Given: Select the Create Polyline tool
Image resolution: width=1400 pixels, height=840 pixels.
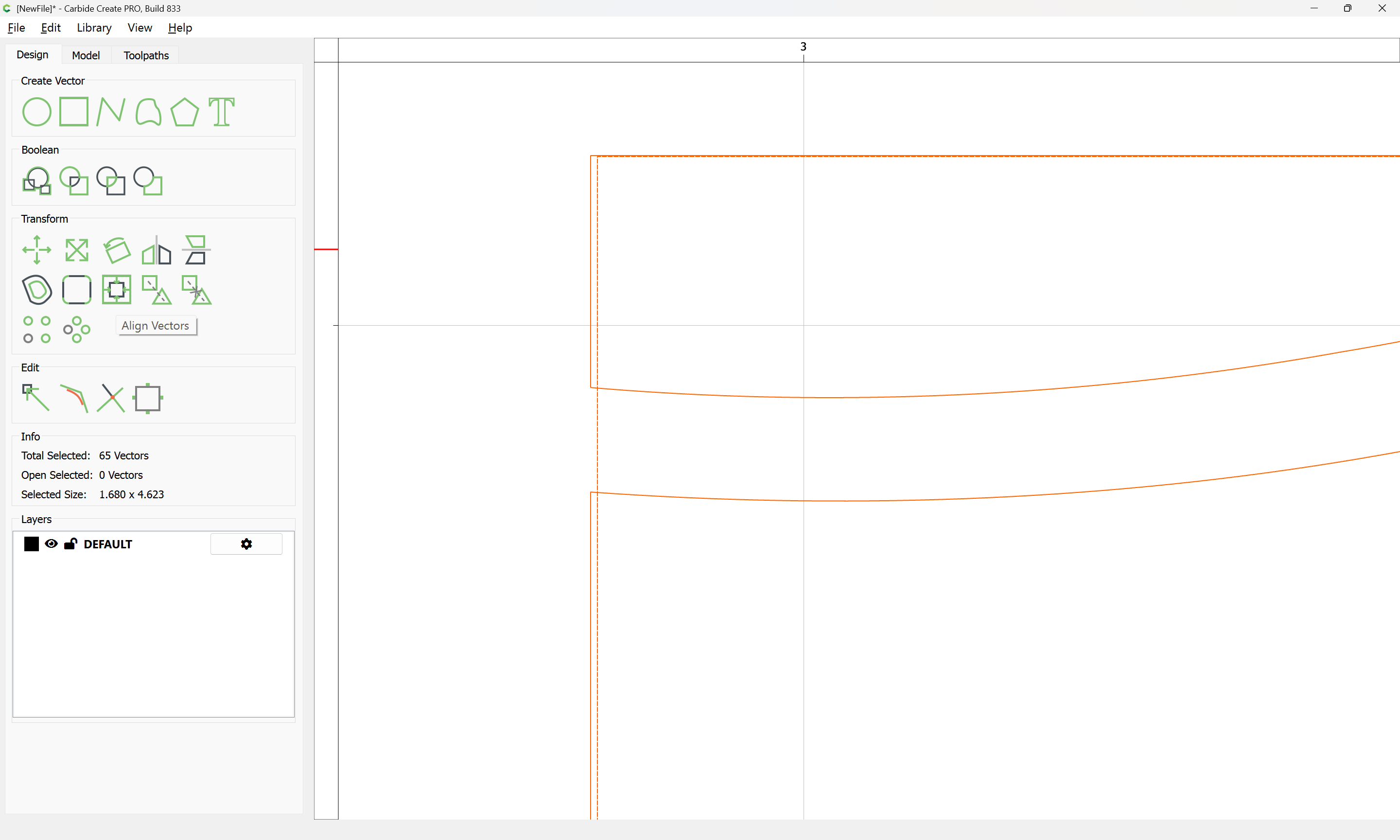Looking at the screenshot, I should [110, 111].
